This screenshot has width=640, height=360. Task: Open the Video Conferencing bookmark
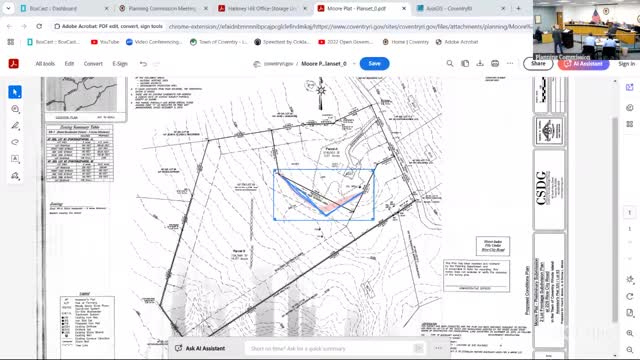[154, 42]
